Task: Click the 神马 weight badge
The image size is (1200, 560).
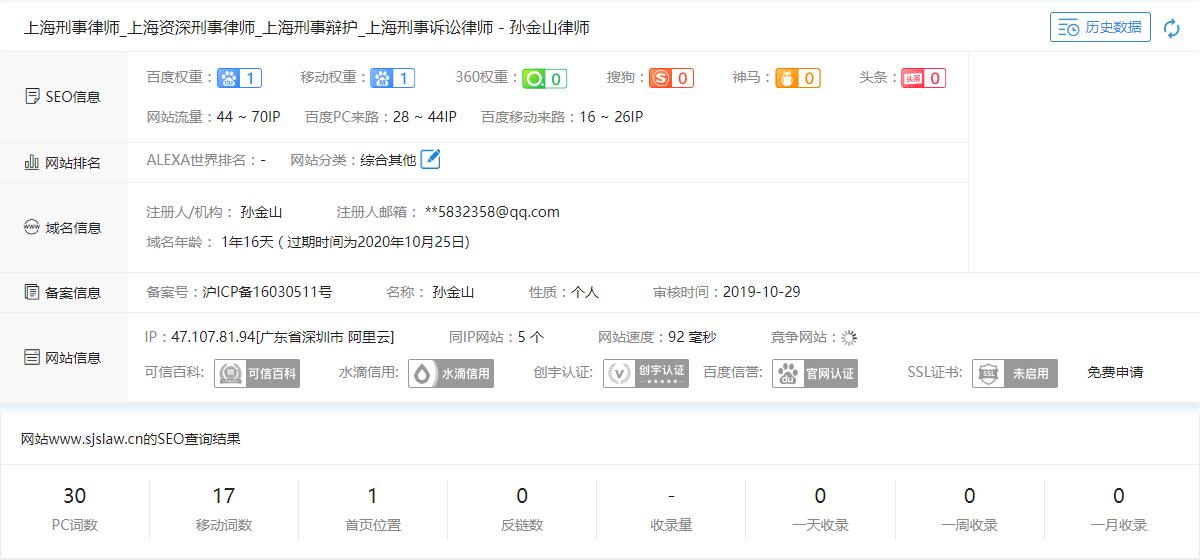Action: pyautogui.click(x=797, y=78)
